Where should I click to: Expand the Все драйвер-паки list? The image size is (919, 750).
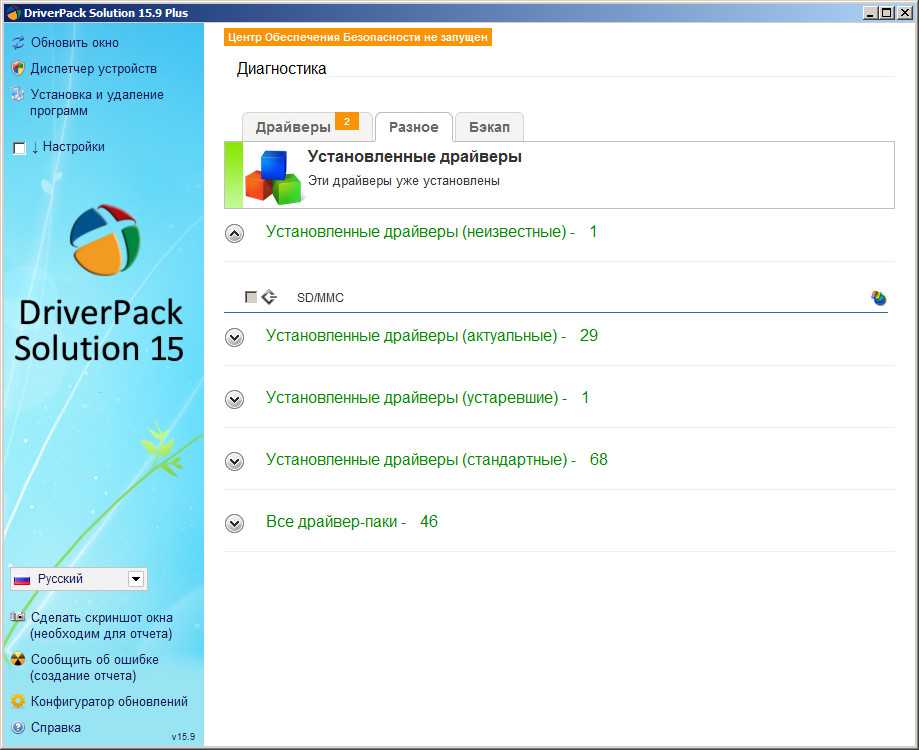[x=235, y=523]
